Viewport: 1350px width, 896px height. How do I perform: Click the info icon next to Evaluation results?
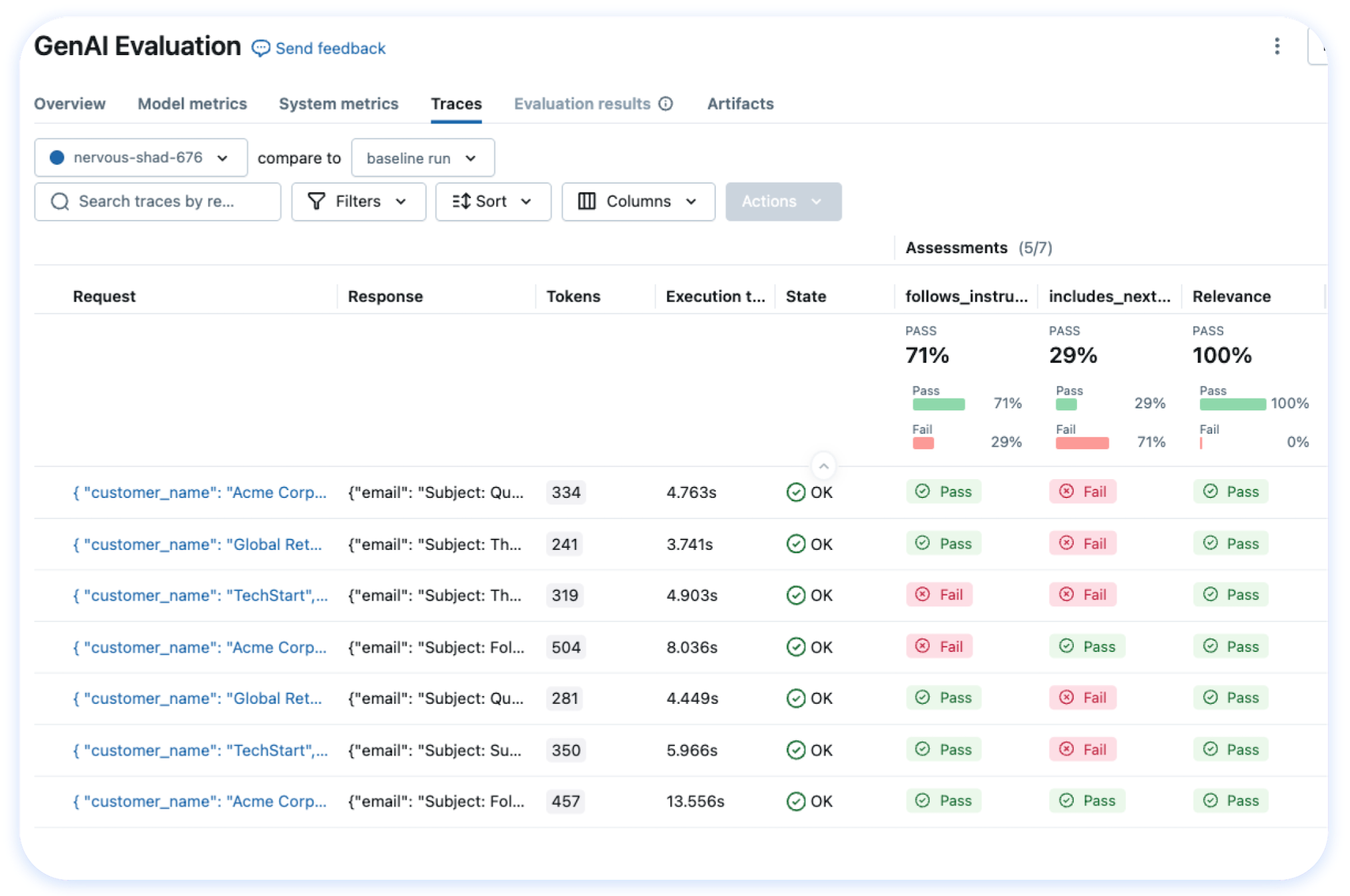pyautogui.click(x=665, y=104)
